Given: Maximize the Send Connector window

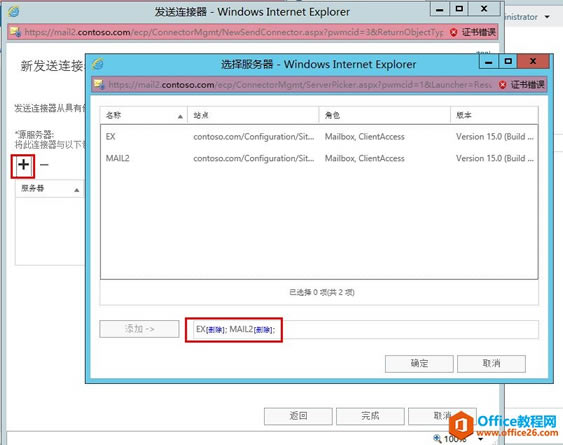Looking at the screenshot, I should pyautogui.click(x=459, y=9).
